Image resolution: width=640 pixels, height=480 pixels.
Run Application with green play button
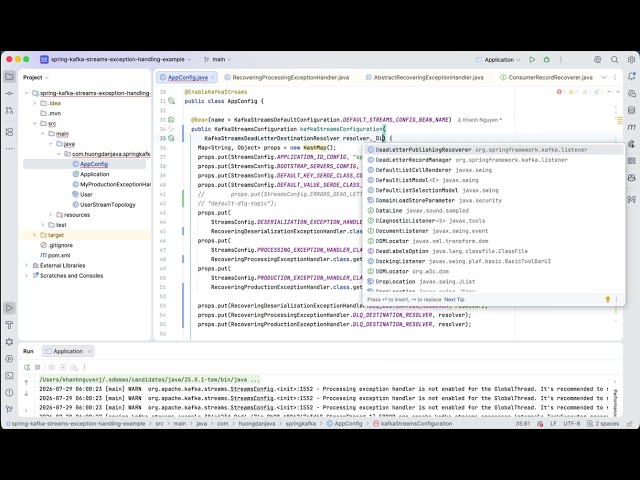coord(532,60)
